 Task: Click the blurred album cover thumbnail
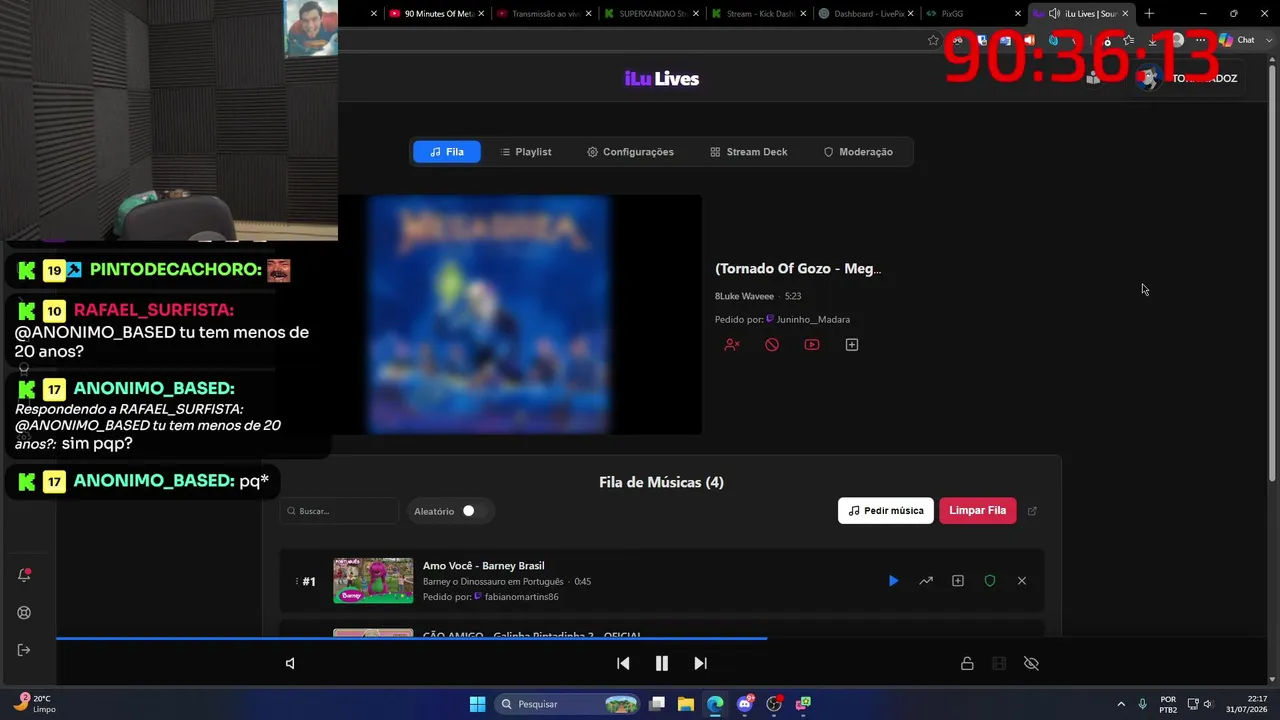click(488, 315)
